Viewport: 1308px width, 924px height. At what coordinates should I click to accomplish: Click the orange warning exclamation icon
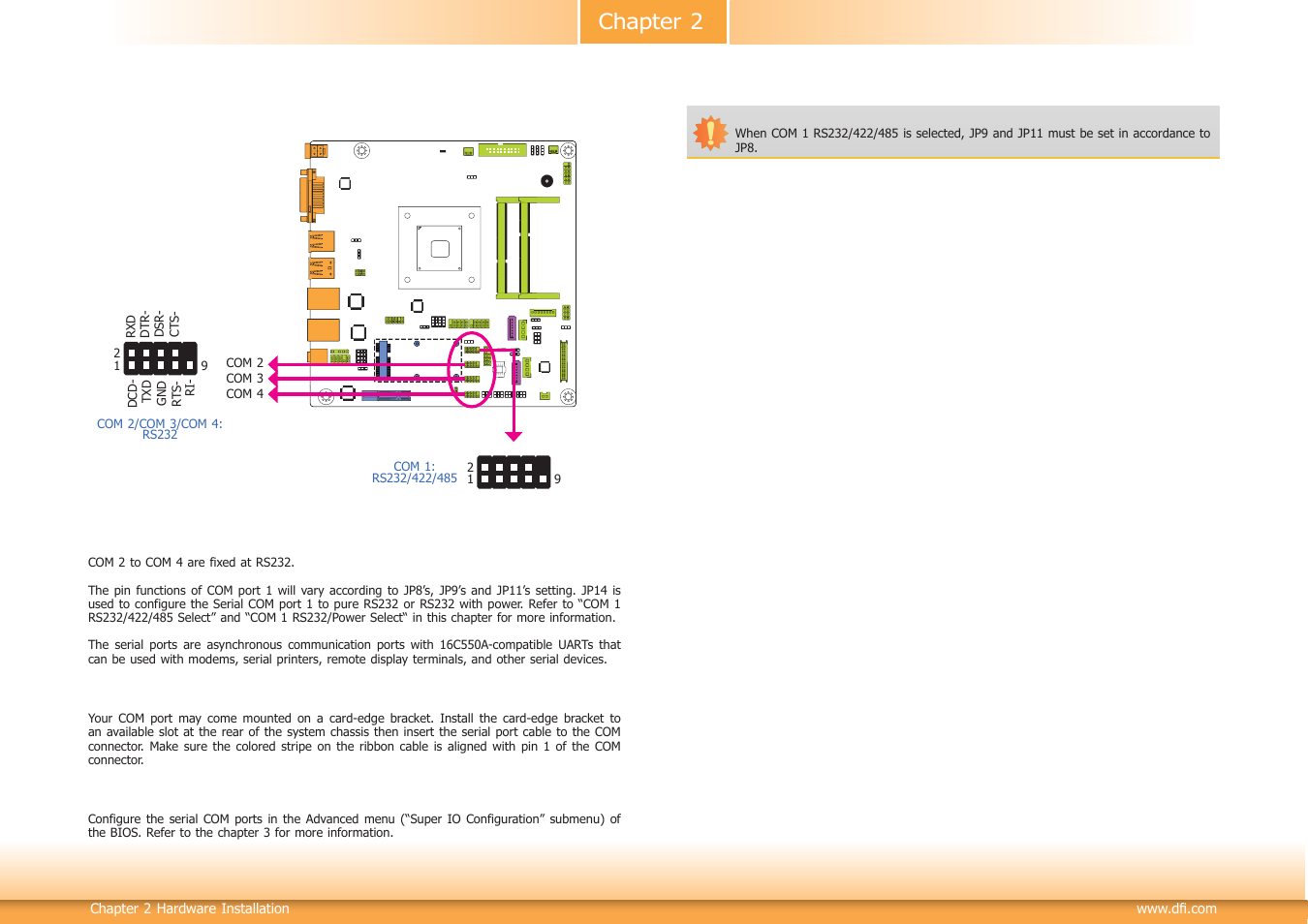(x=711, y=134)
